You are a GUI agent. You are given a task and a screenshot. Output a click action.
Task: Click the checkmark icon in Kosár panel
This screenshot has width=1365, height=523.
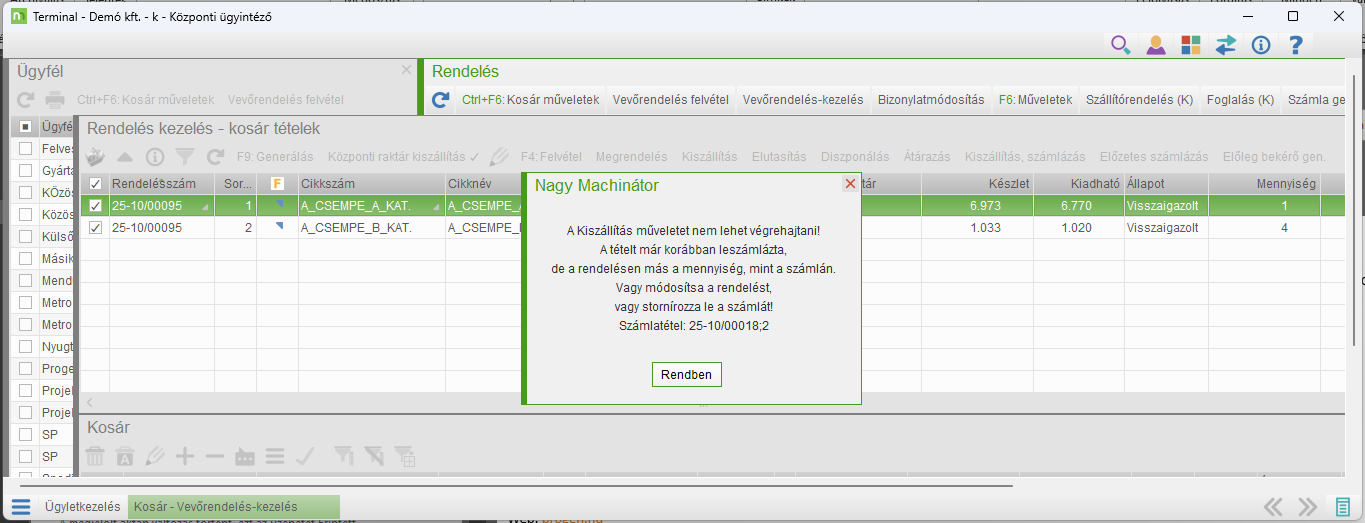coord(305,456)
